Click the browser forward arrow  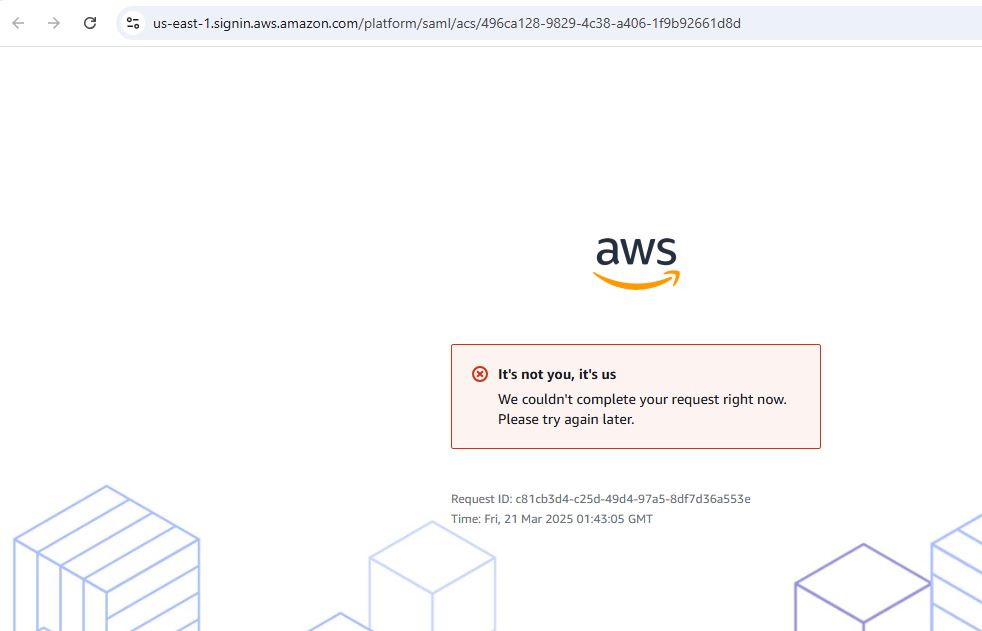[x=54, y=23]
